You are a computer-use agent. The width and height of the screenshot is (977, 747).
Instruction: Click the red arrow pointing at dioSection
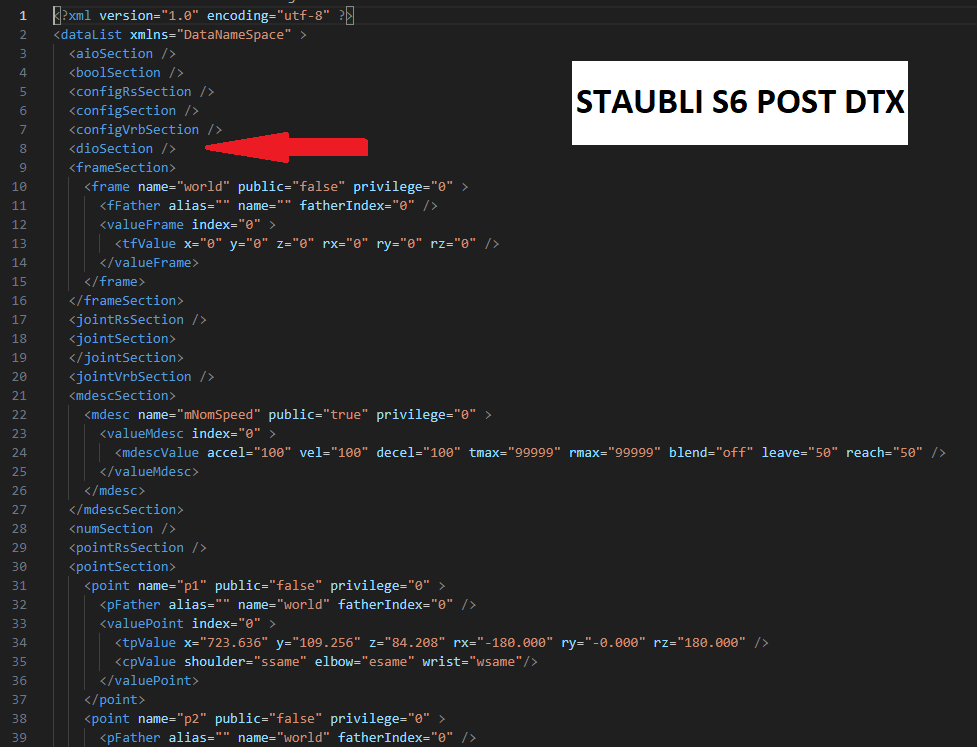point(287,148)
